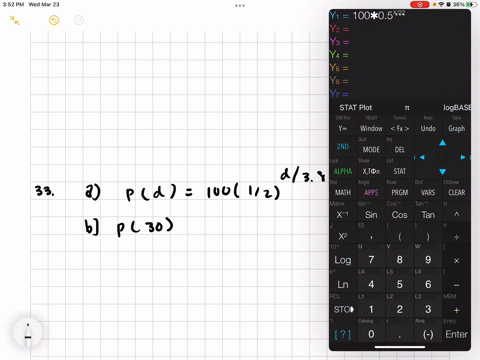Viewport: 480px width, 360px height.
Task: Click the number 5 key
Action: 399,285
